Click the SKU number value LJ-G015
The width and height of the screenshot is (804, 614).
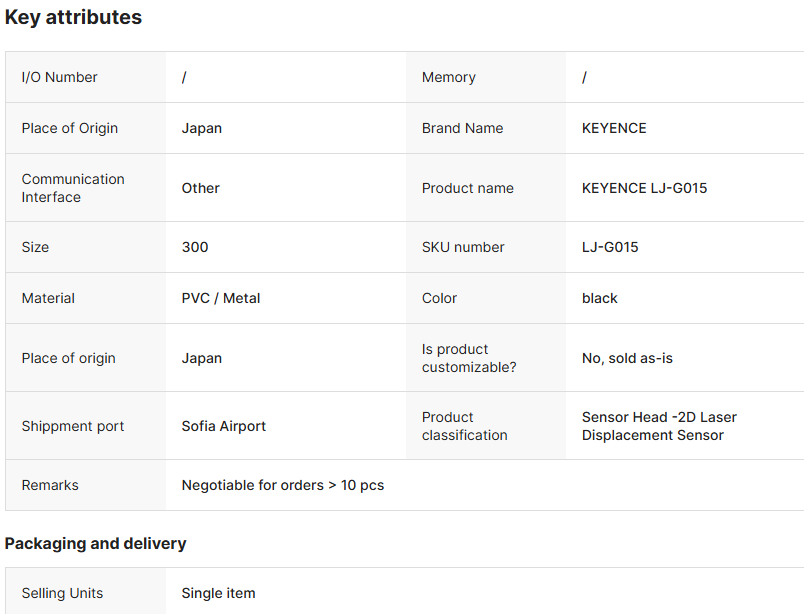610,247
